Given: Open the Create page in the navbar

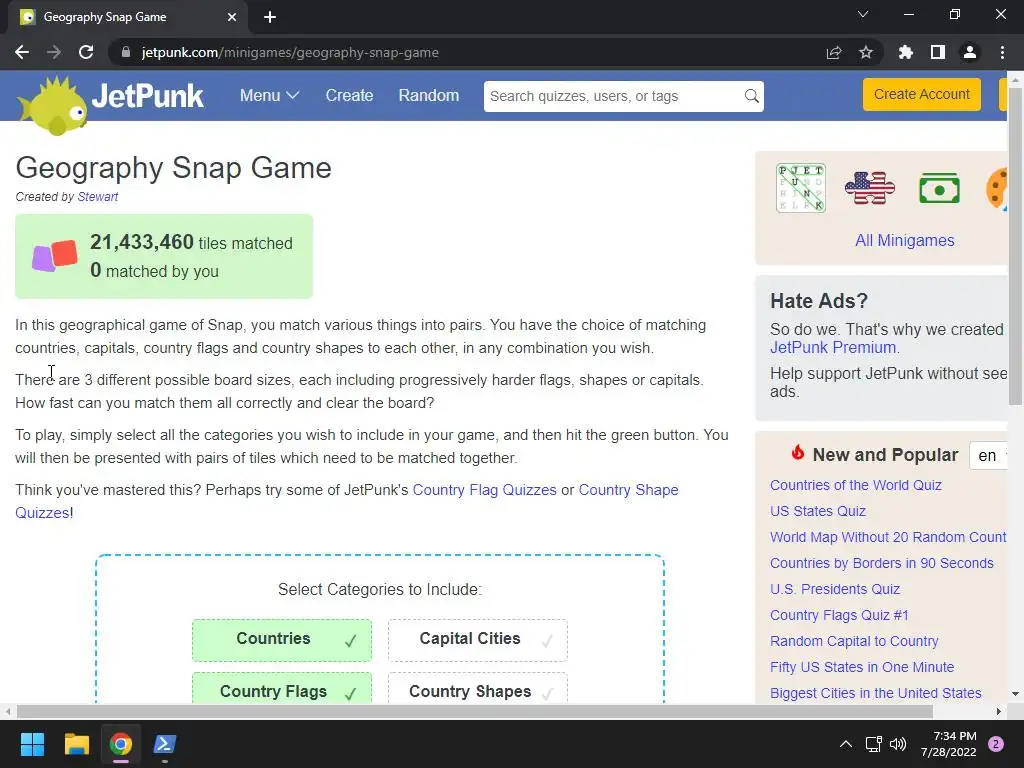Looking at the screenshot, I should coord(349,95).
